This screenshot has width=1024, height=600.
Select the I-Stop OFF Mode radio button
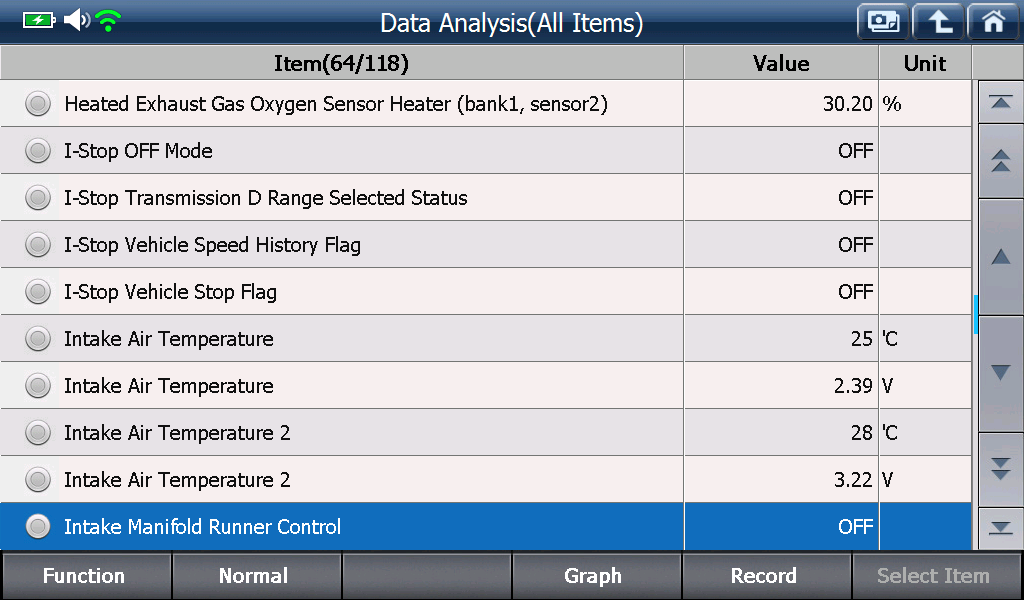coord(38,151)
